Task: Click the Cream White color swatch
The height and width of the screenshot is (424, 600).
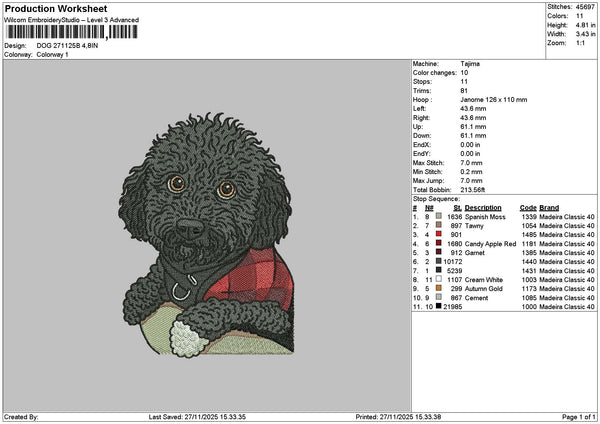Action: pyautogui.click(x=439, y=279)
